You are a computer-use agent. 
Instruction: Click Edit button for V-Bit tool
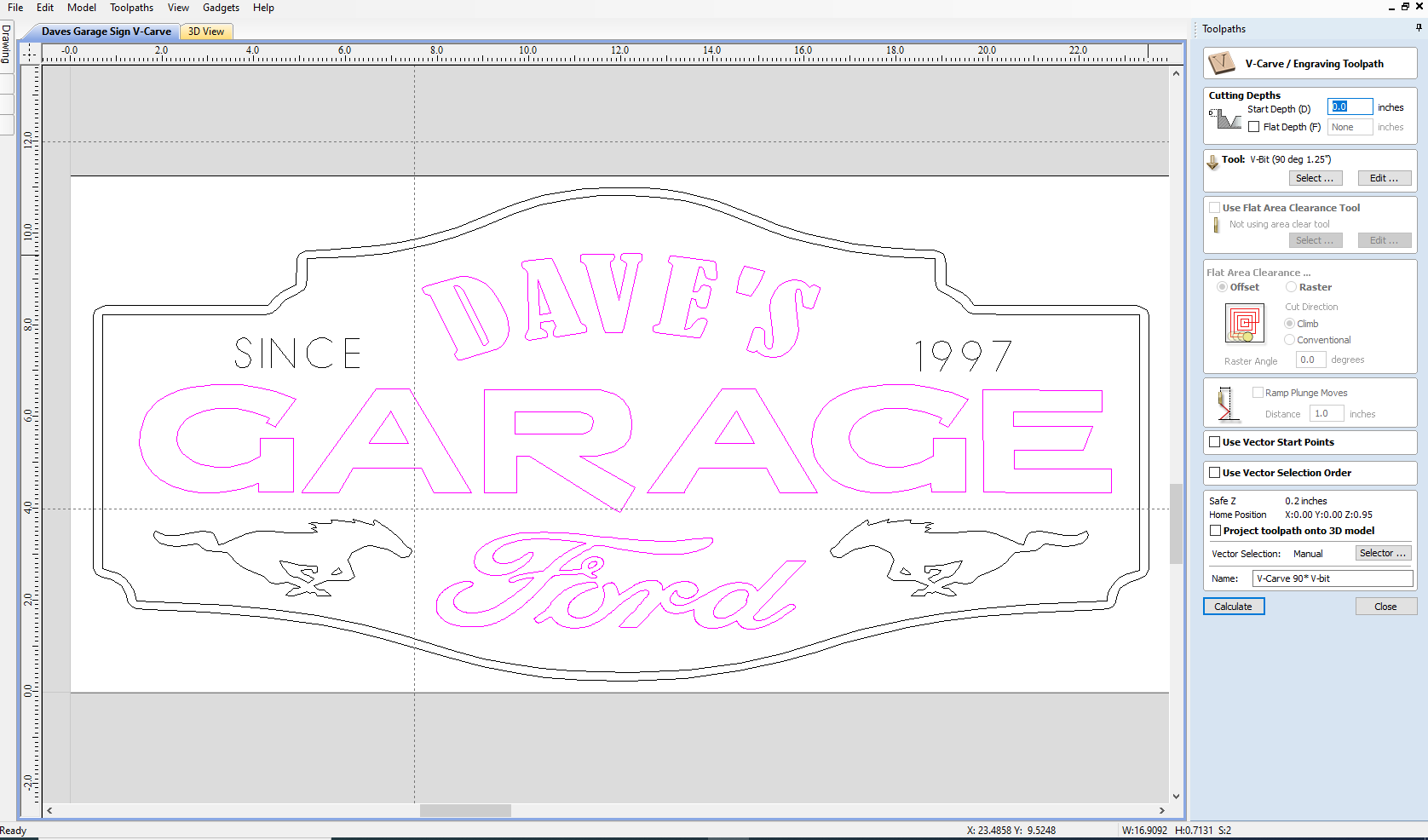[1385, 178]
